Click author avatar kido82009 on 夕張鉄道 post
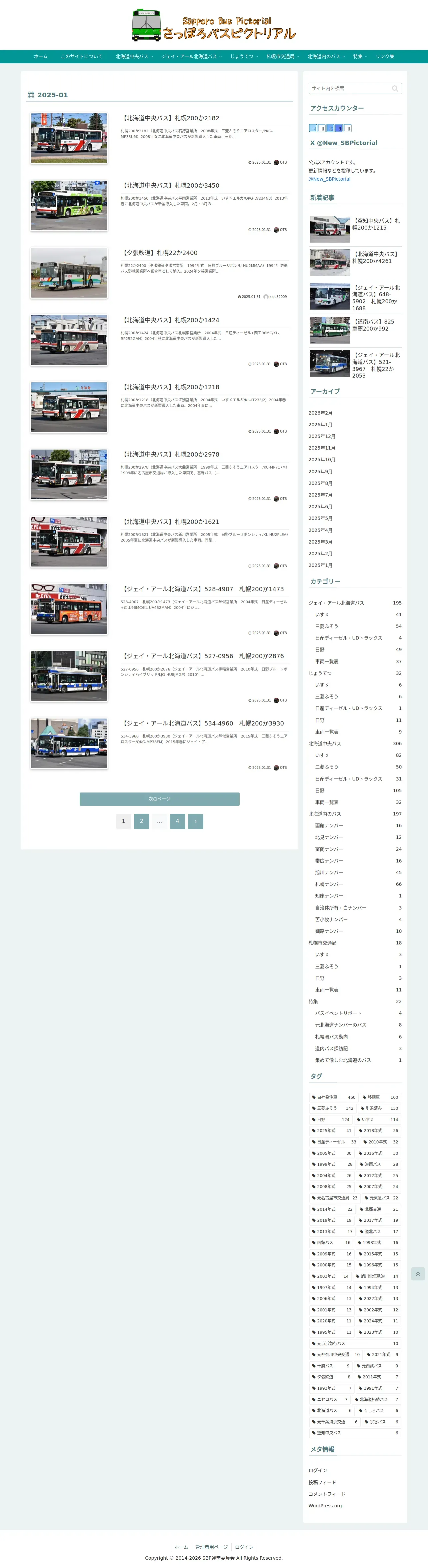Viewport: 428px width, 1568px height. coord(265,297)
